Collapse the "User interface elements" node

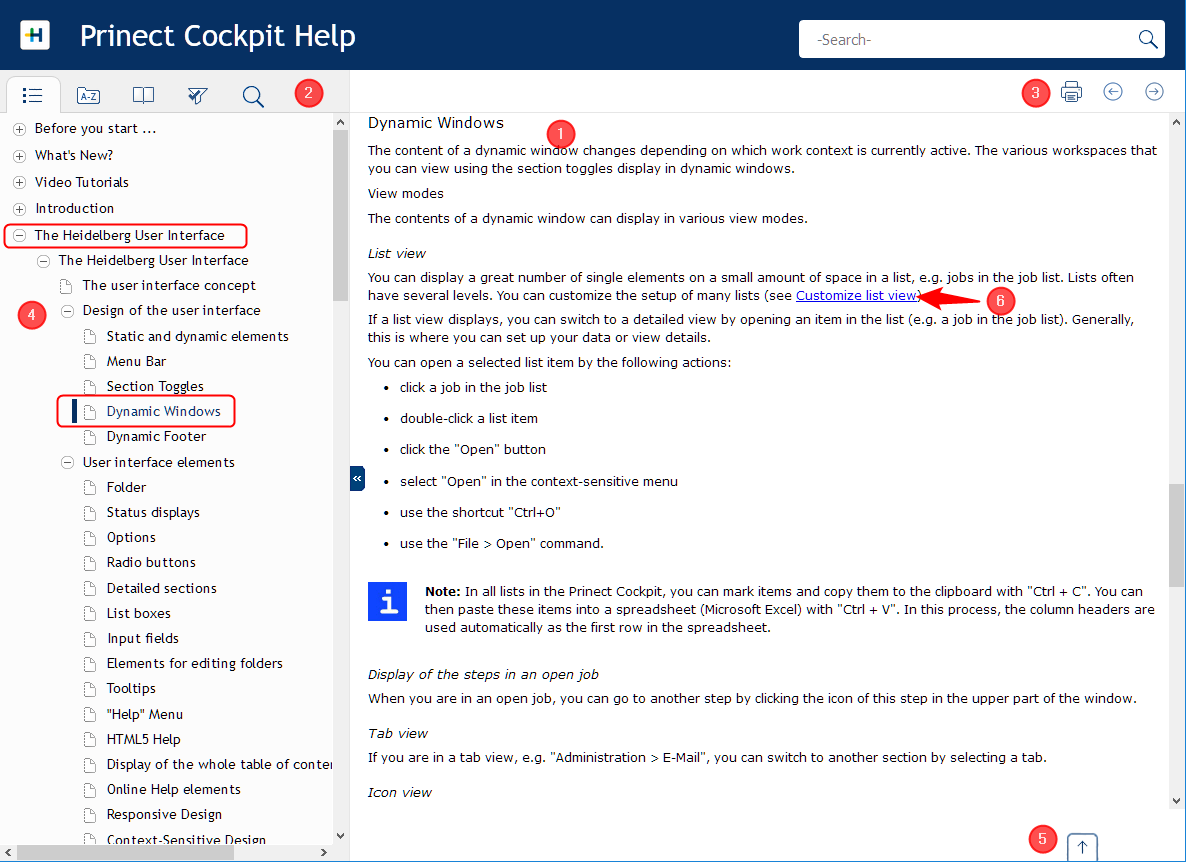click(x=68, y=463)
